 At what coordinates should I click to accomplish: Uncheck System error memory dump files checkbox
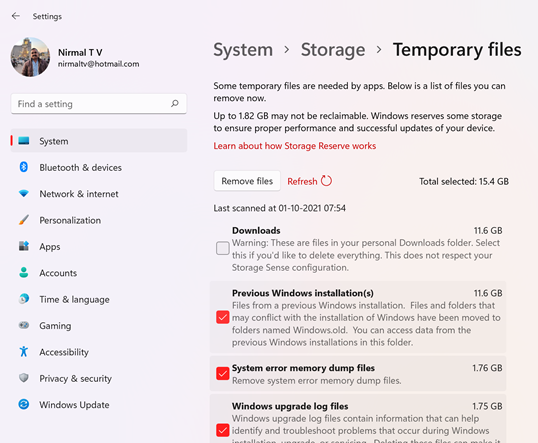[223, 373]
